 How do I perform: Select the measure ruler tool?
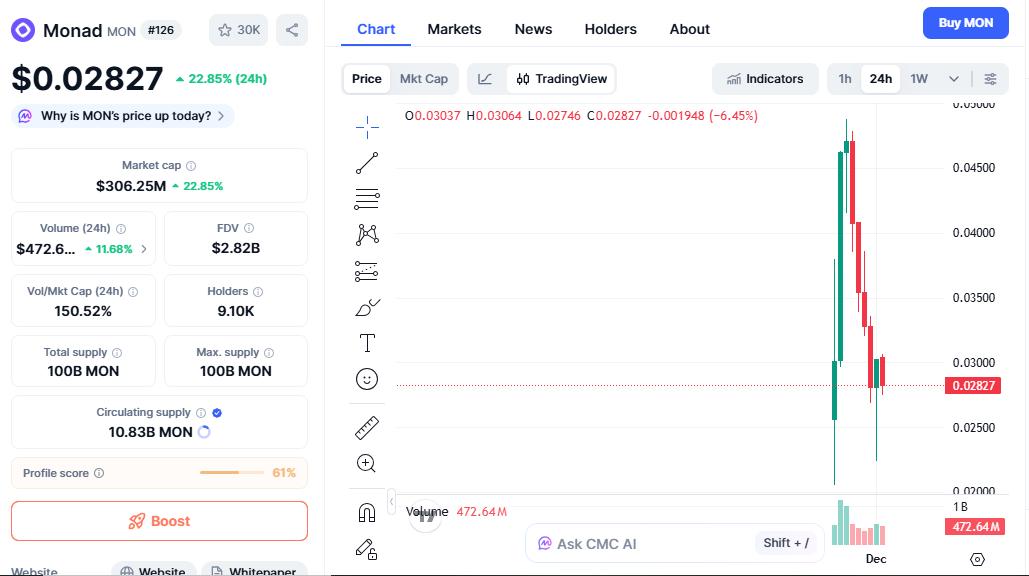367,427
